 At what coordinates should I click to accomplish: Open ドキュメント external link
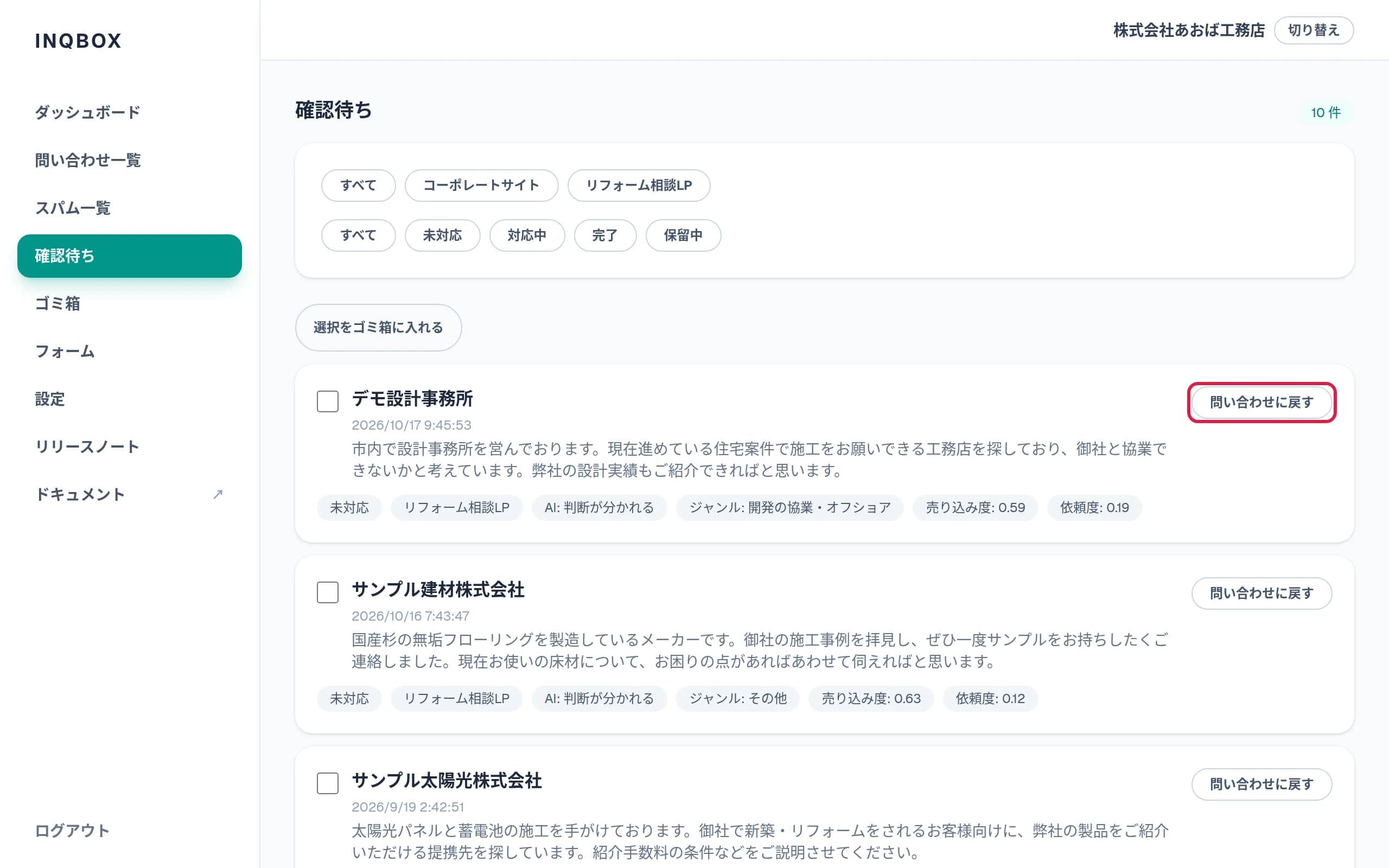[129, 494]
